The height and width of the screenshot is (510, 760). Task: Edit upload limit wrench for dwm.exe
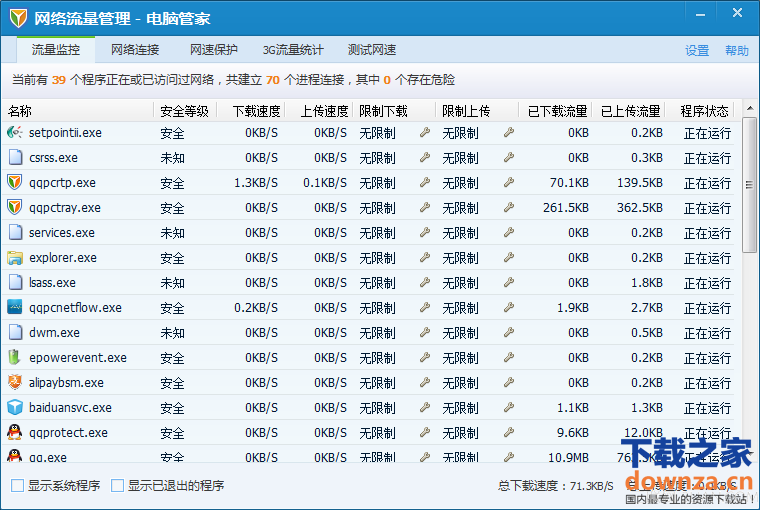(x=508, y=333)
